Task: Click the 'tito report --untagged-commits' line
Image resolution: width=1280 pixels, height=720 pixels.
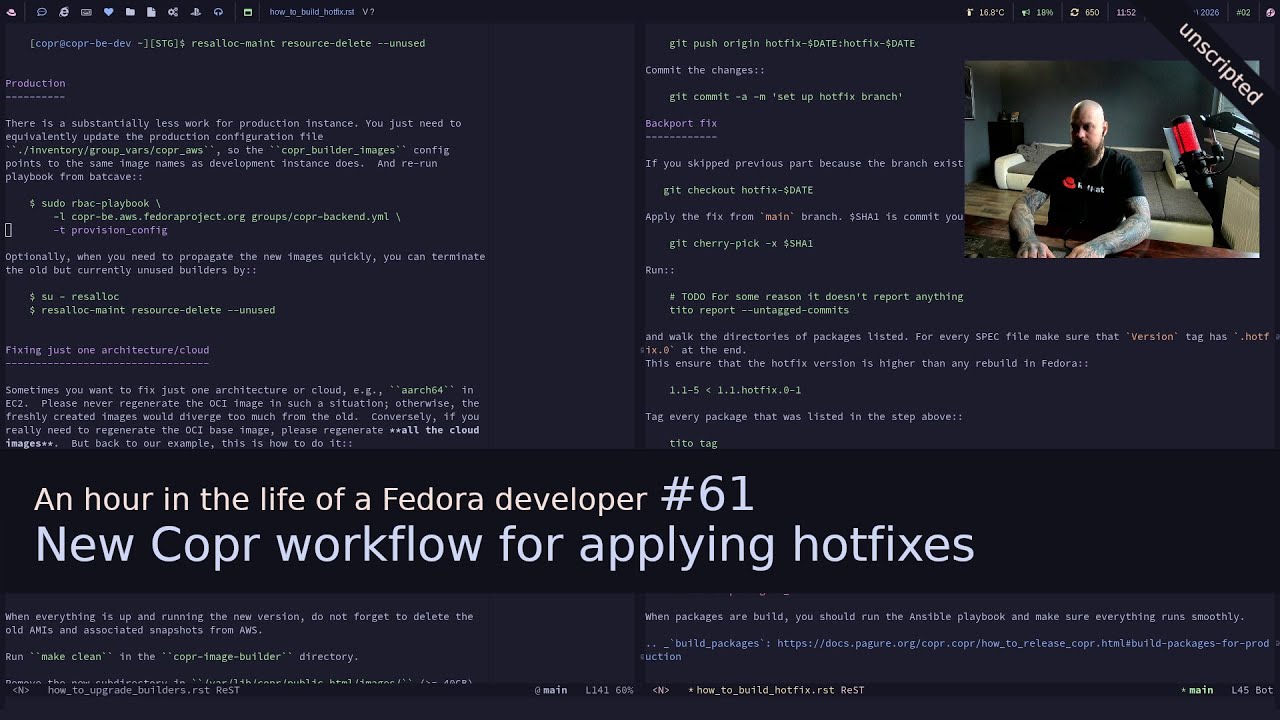Action: (x=759, y=310)
